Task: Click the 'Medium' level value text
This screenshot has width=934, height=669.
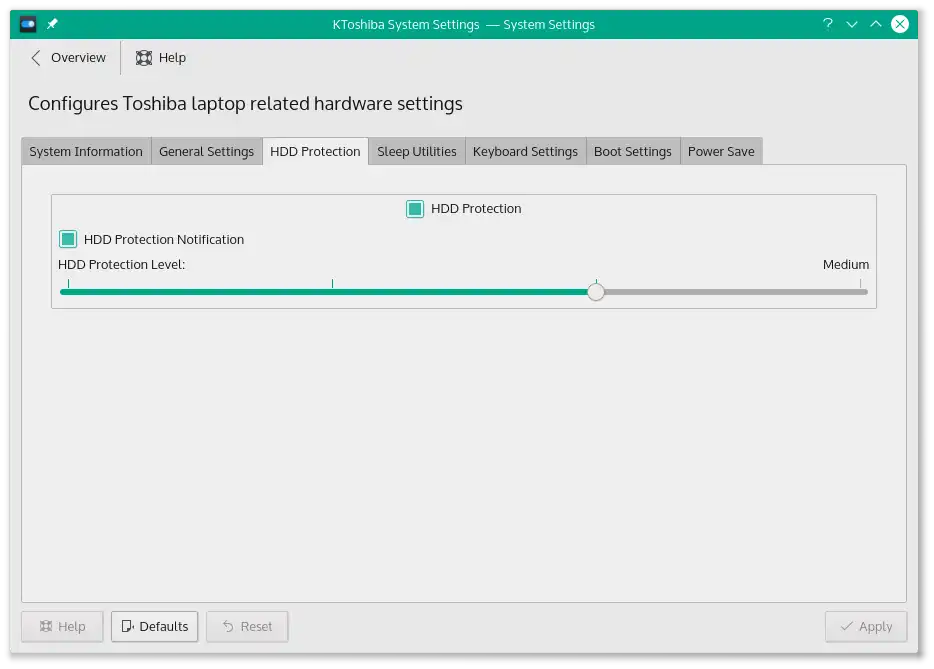Action: point(846,265)
